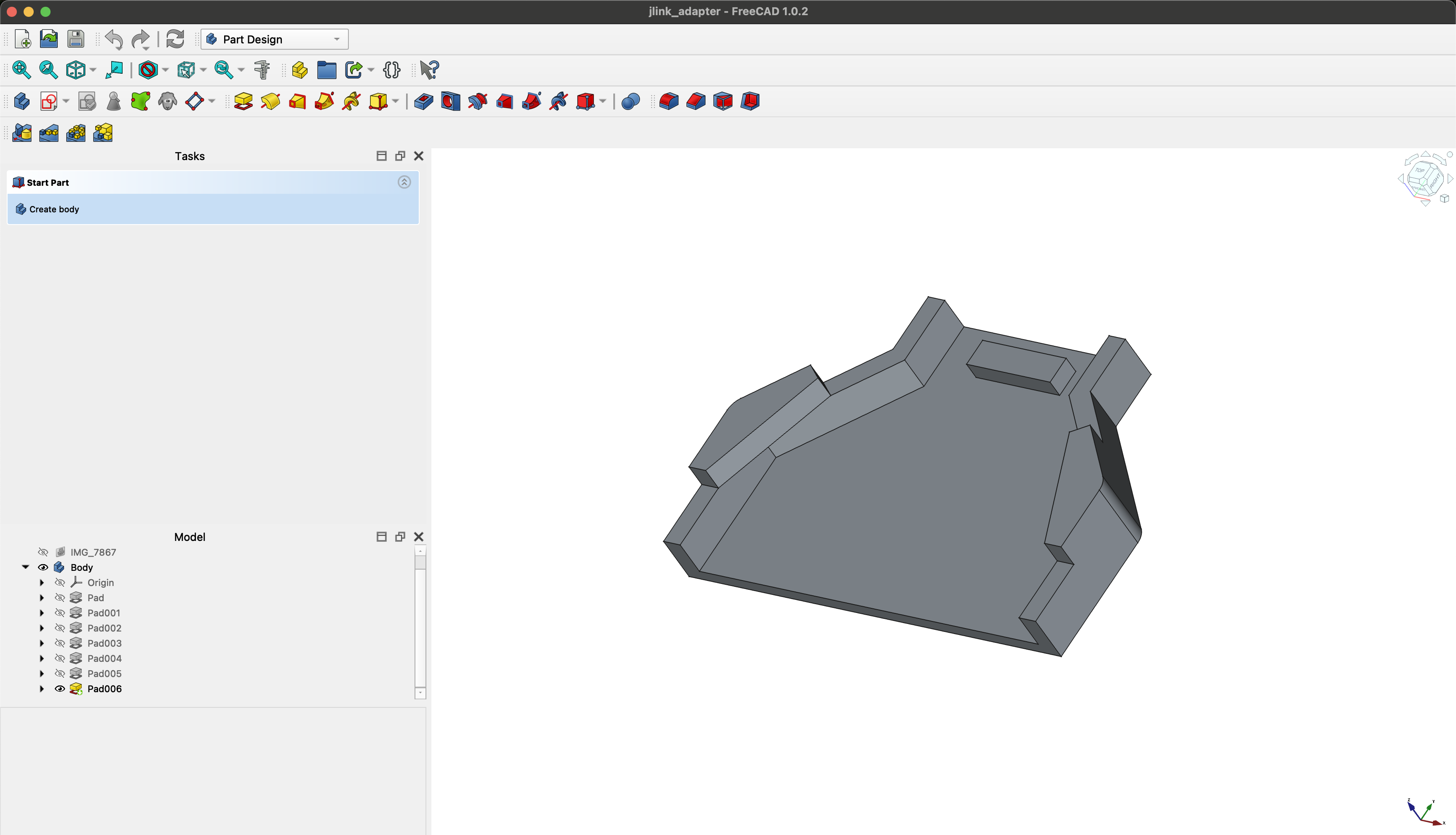Show the IMG_7867 image object
1456x835 pixels.
pyautogui.click(x=43, y=552)
